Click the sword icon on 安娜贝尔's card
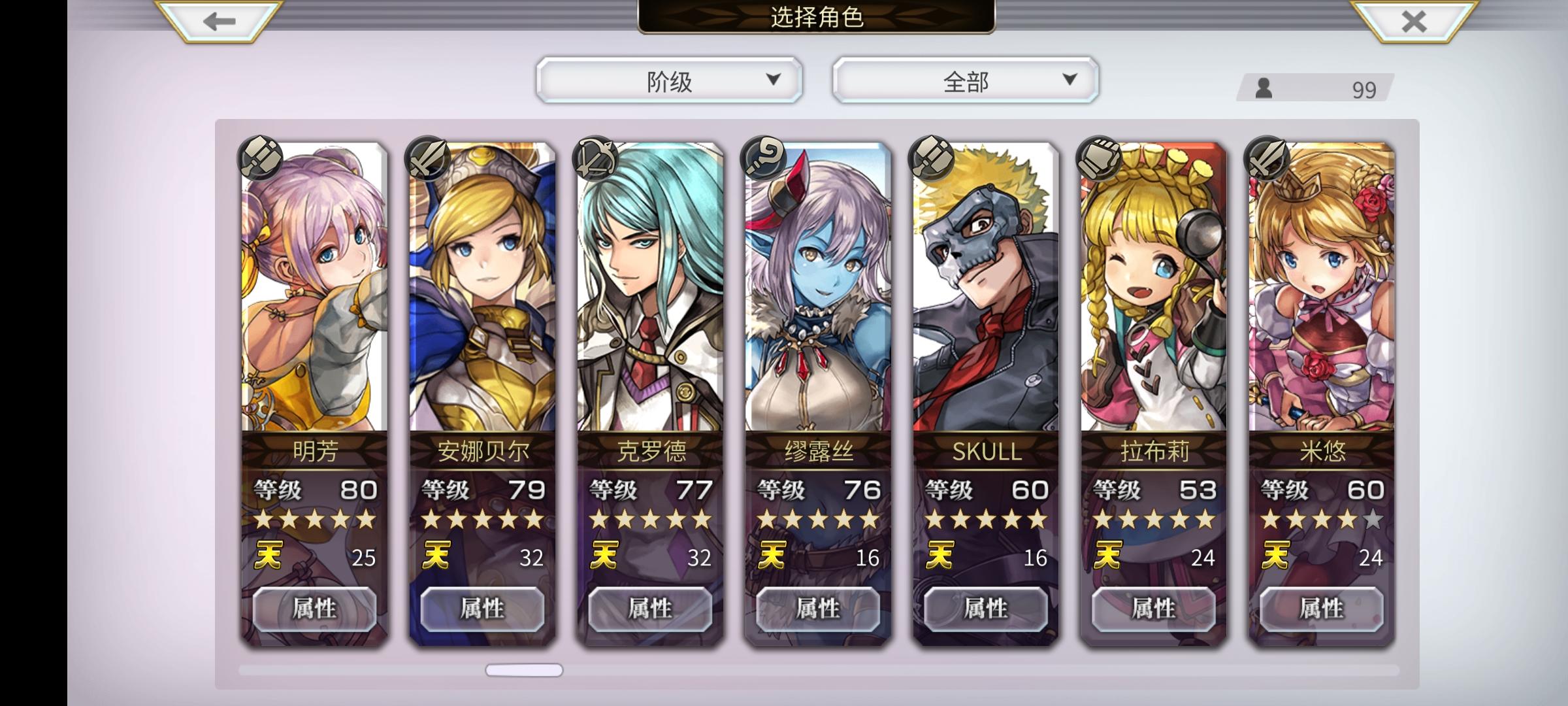This screenshot has width=1568, height=706. coord(428,158)
